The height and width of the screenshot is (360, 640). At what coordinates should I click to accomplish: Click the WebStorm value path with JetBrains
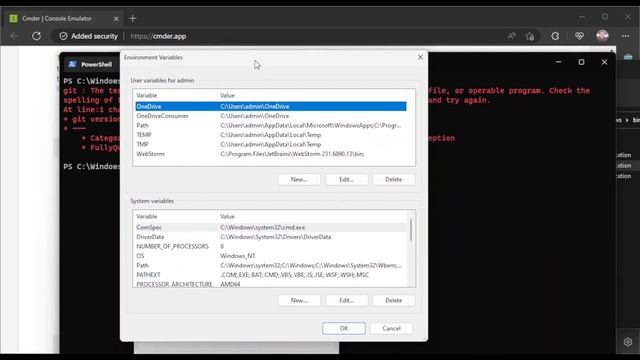point(292,154)
